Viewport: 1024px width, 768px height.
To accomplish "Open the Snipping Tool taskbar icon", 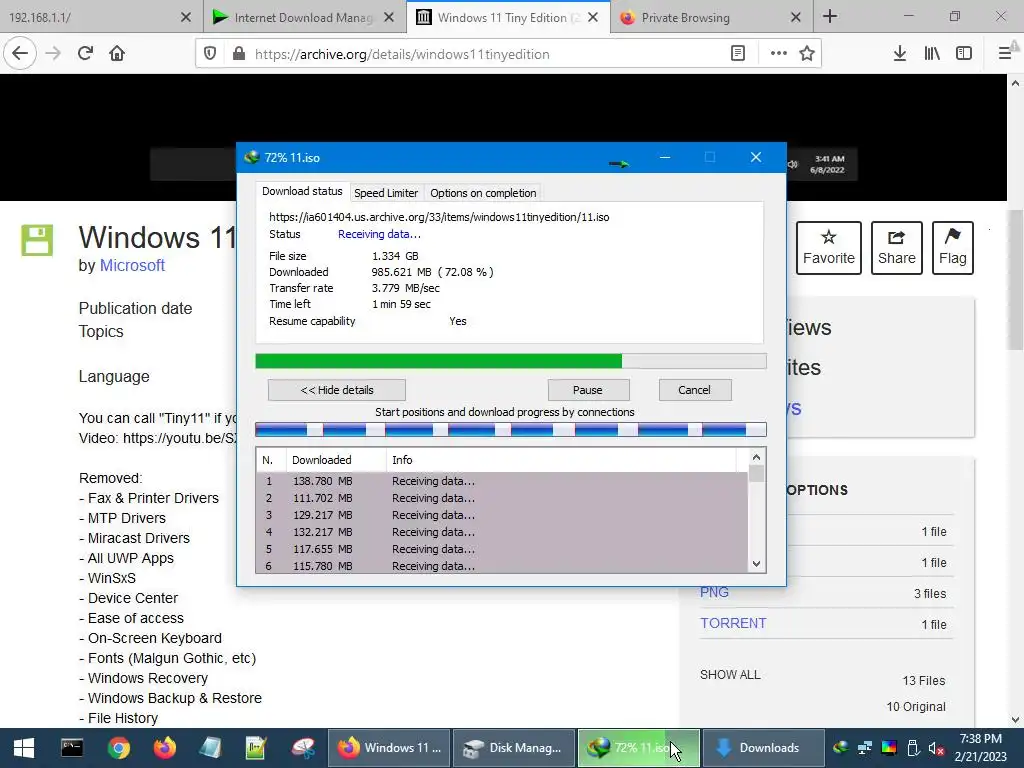I will click(303, 748).
